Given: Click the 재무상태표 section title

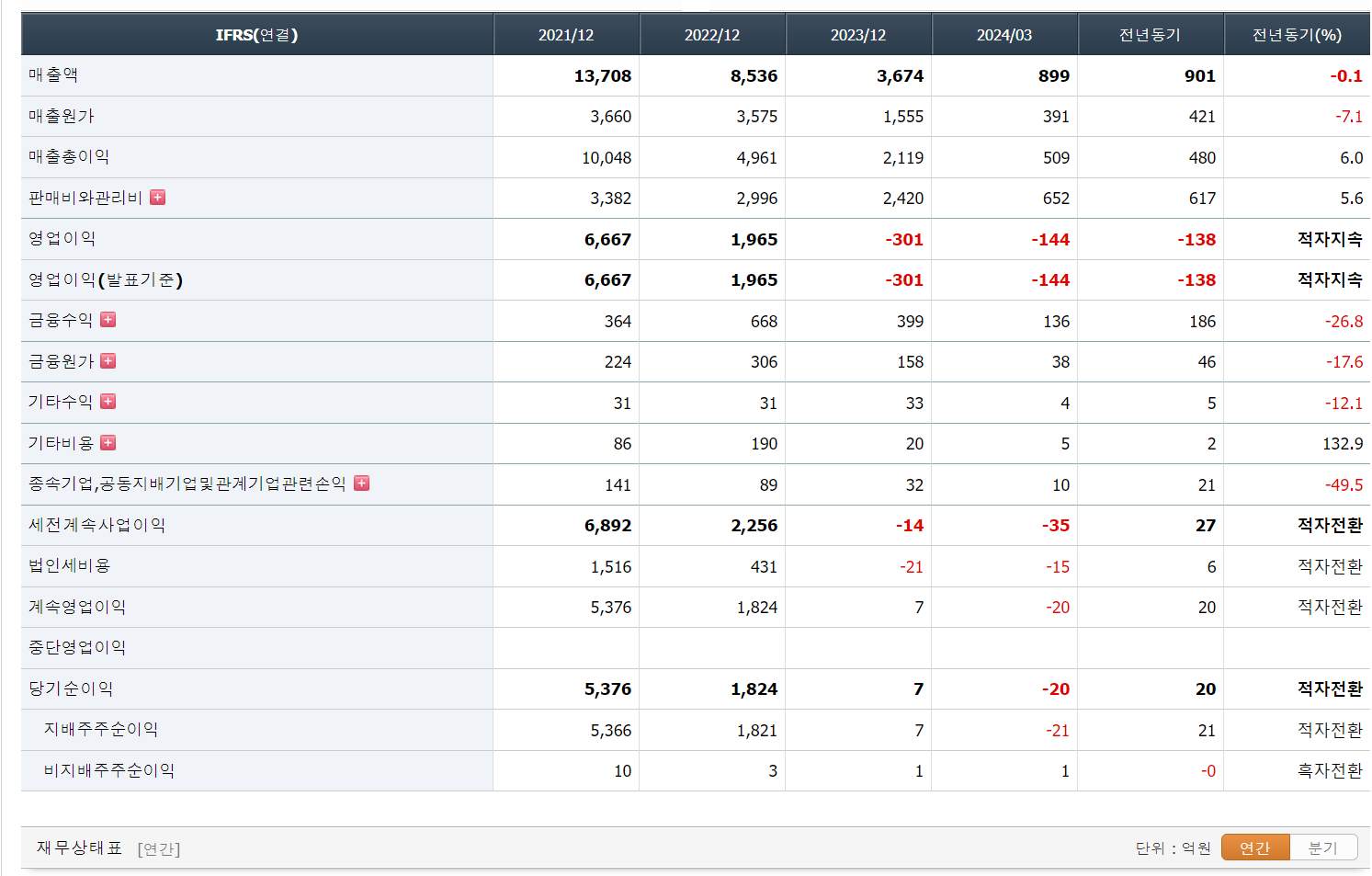Looking at the screenshot, I should point(79,848).
